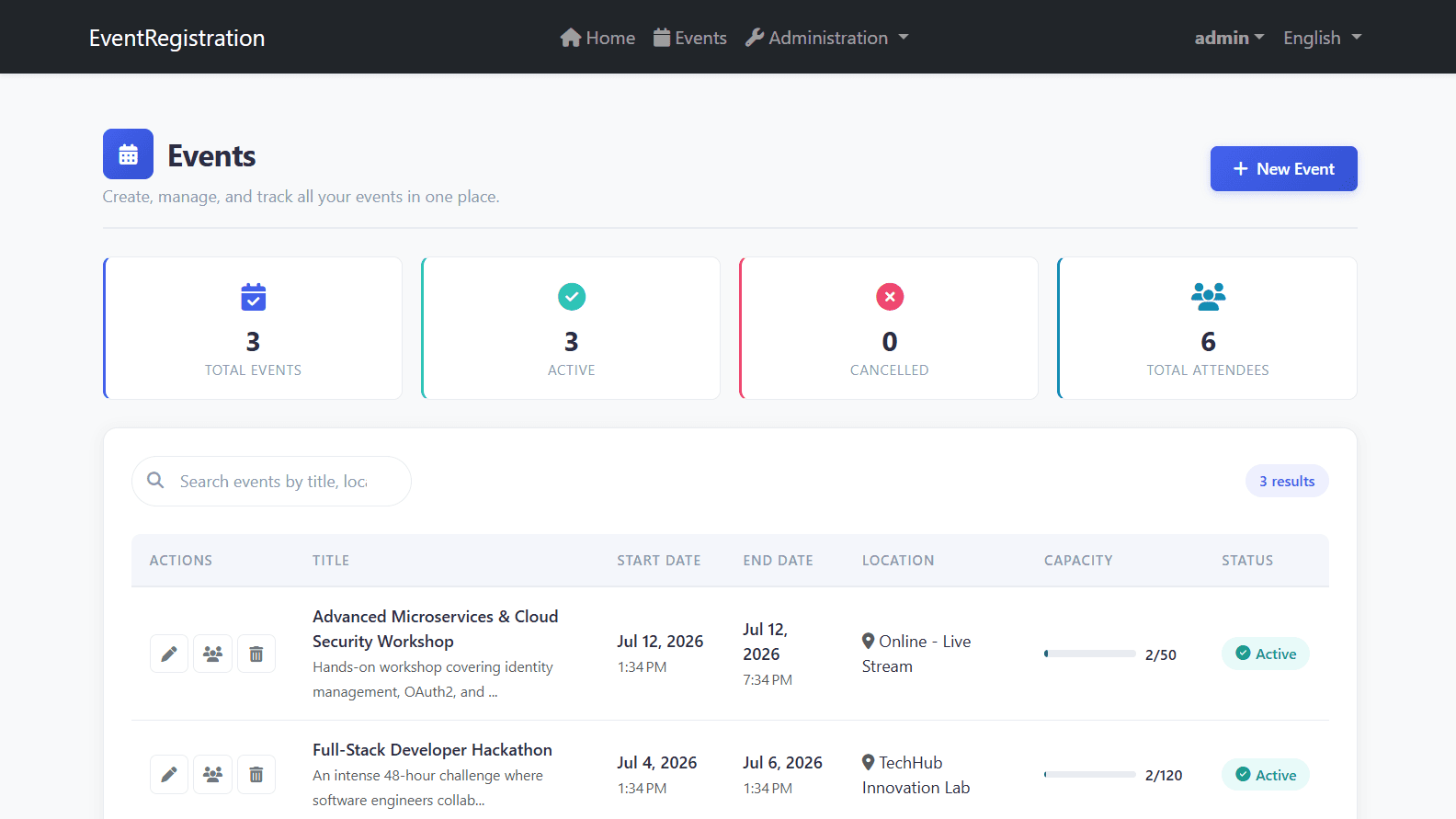Go to the Home navigation item
1456x819 pixels.
597,38
